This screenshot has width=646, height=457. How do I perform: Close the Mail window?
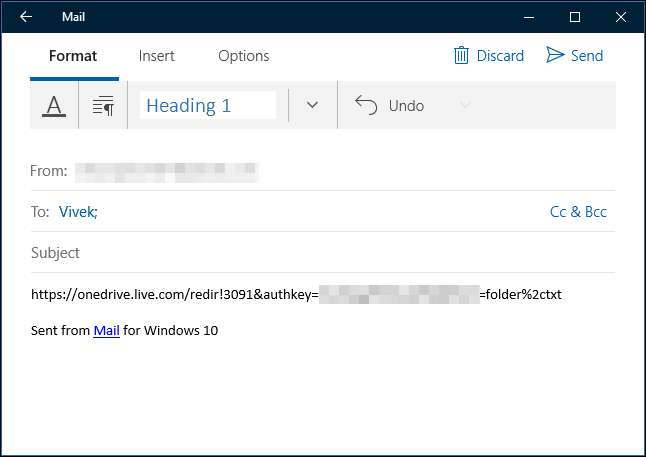tap(621, 17)
